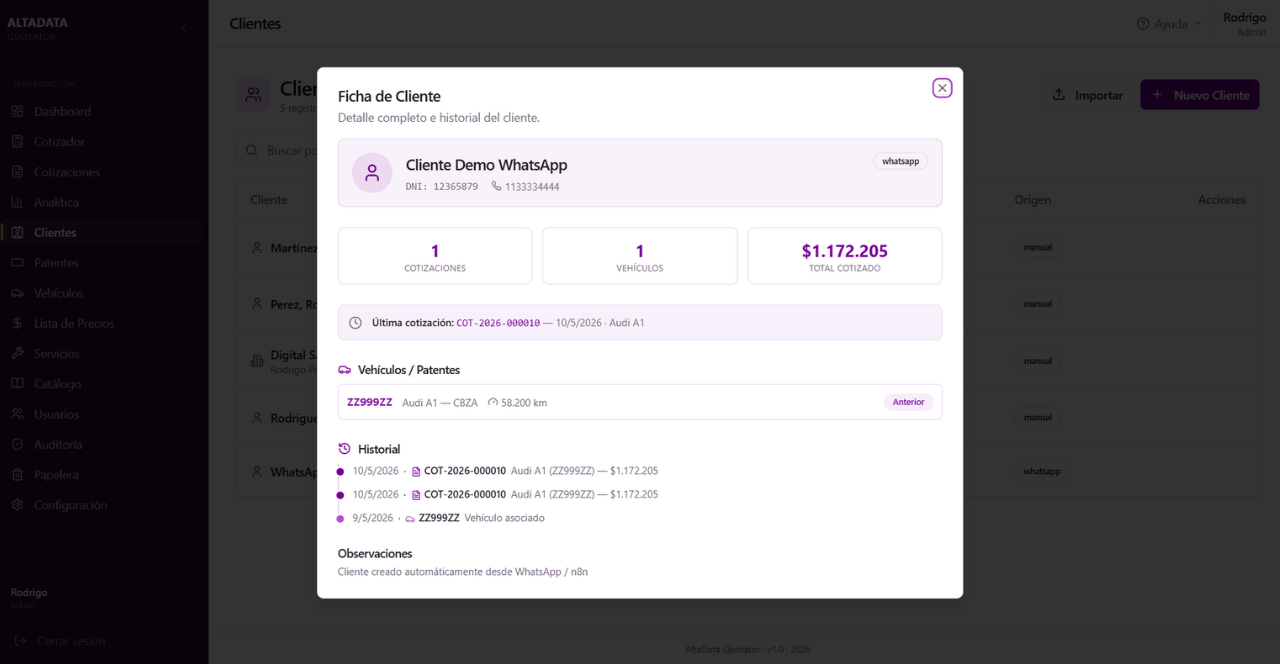The image size is (1280, 664).
Task: Click the clock icon in Última cotización
Action: point(355,323)
